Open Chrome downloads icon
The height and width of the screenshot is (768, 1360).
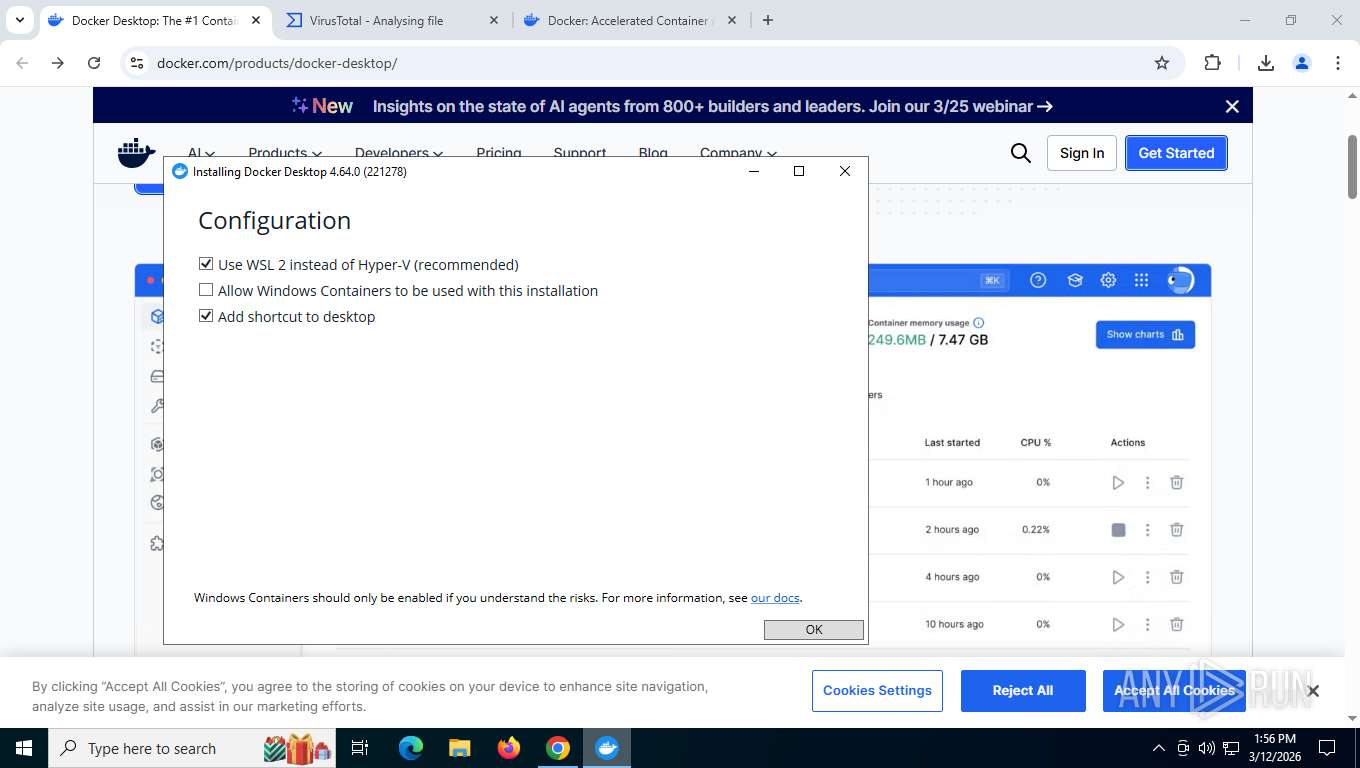point(1266,63)
